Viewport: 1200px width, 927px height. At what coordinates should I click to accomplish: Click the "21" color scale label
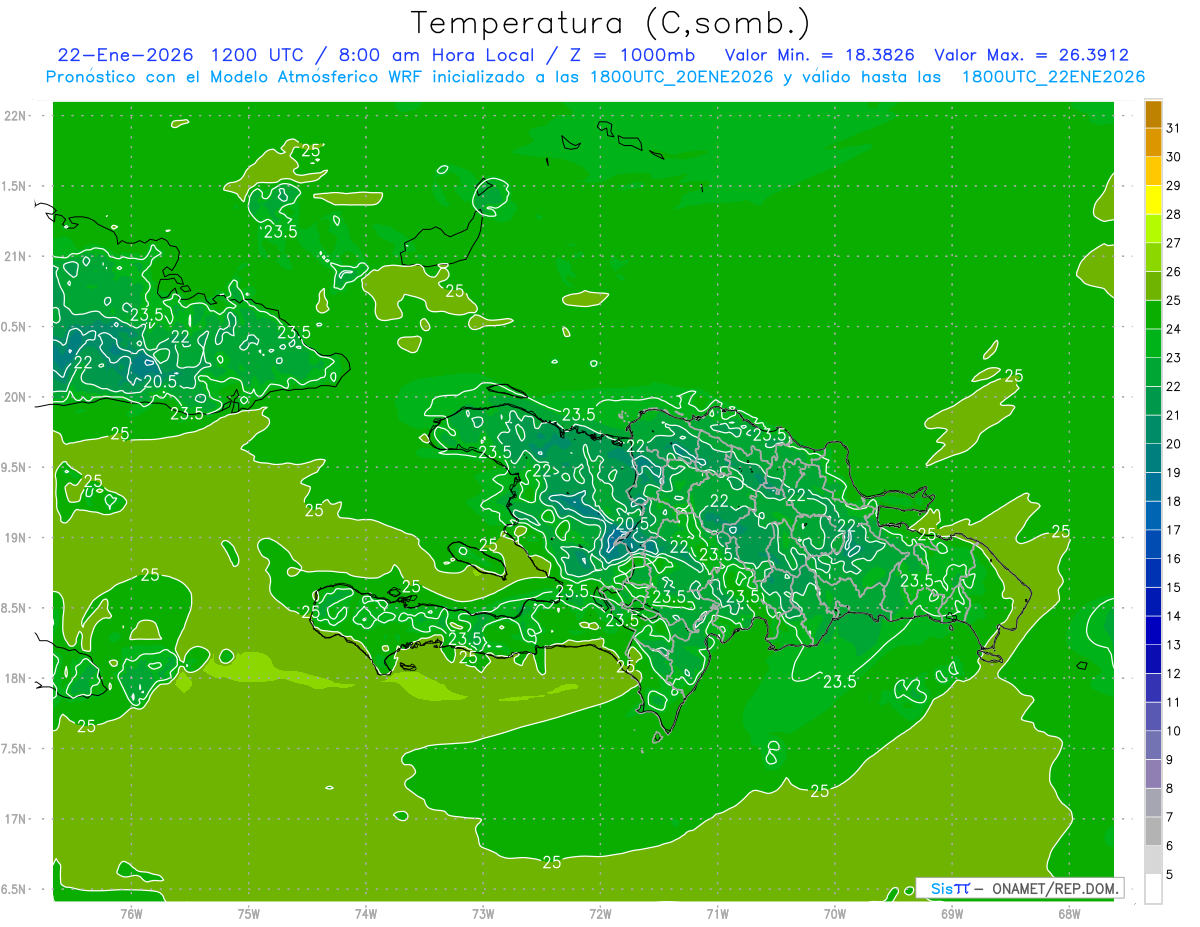1174,415
